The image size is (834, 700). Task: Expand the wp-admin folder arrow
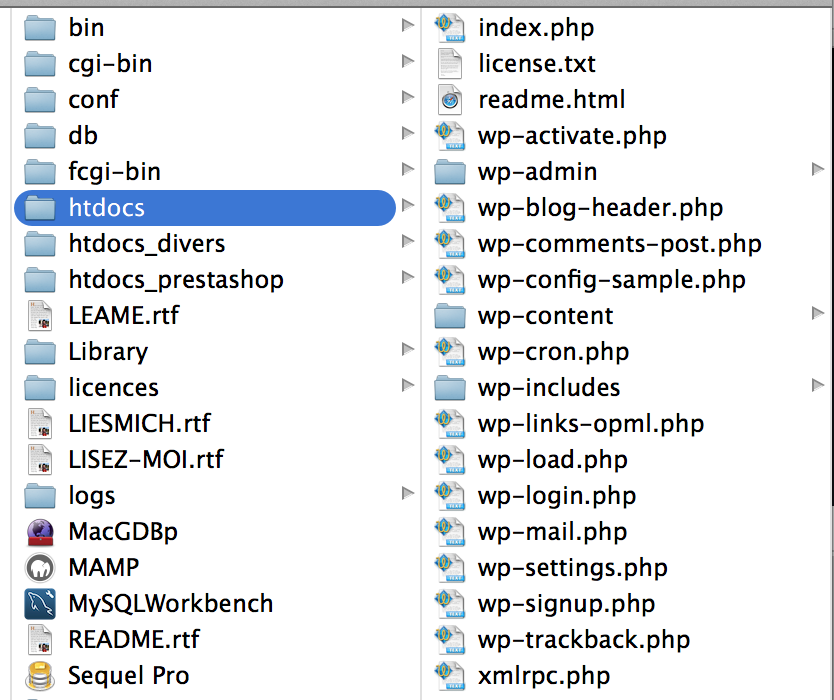pyautogui.click(x=817, y=171)
